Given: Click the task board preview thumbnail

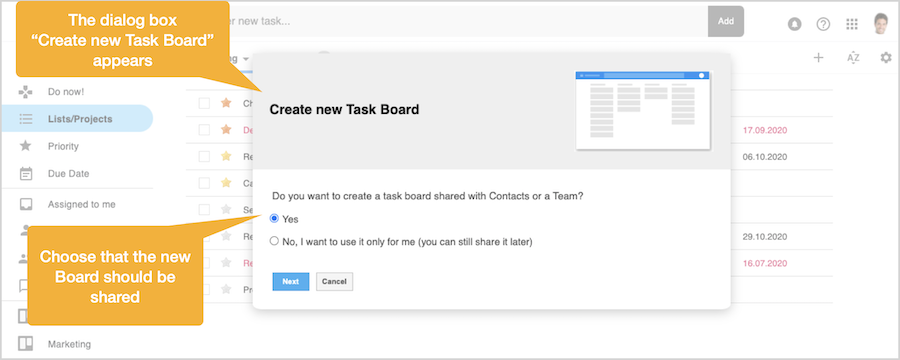Looking at the screenshot, I should click(x=643, y=110).
